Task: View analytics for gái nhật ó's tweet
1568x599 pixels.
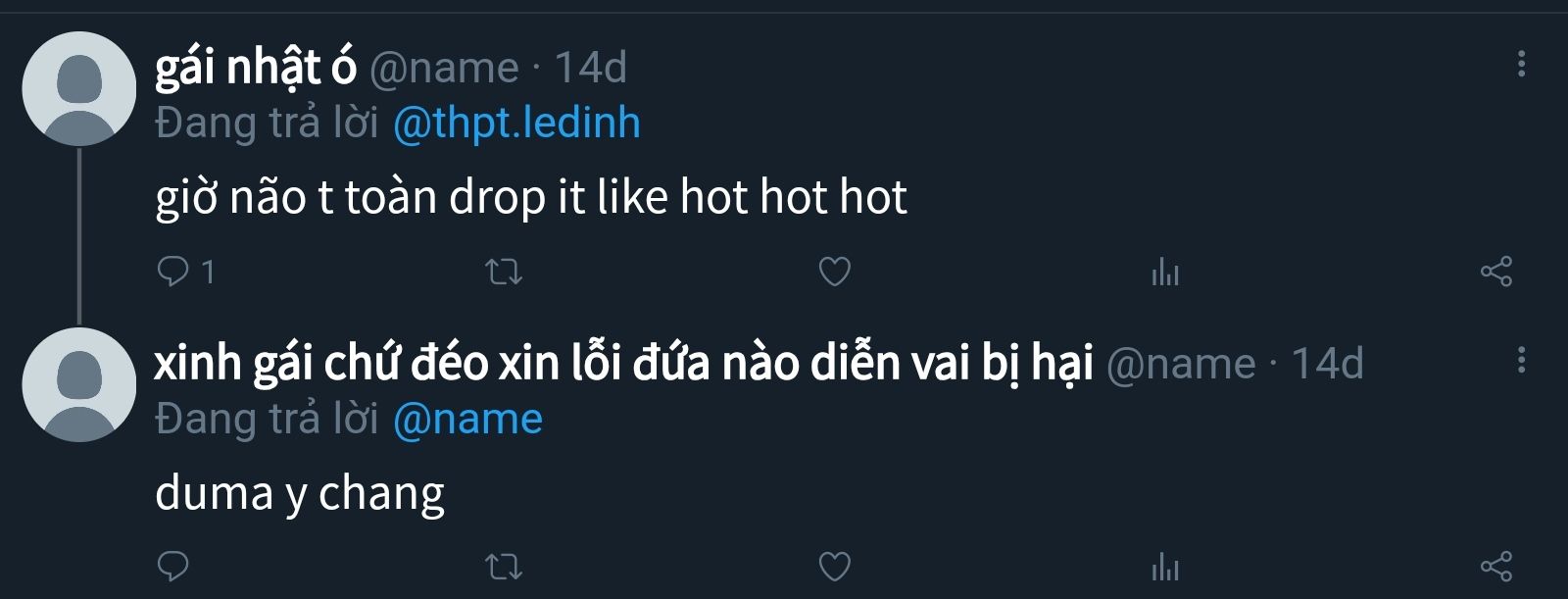Action: point(1165,272)
